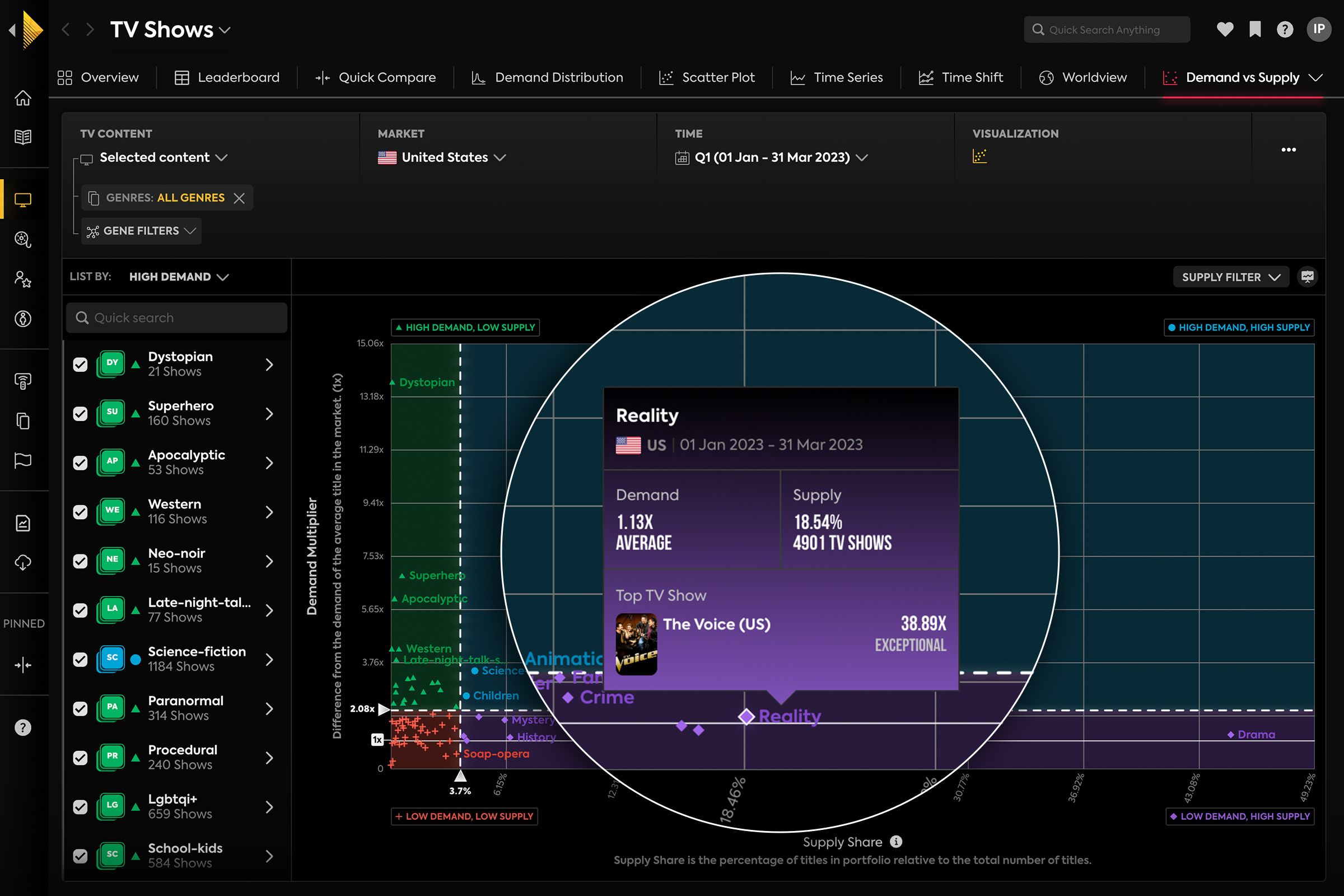Image resolution: width=1344 pixels, height=896 pixels.
Task: Open the Demand Distribution tab
Action: [x=548, y=77]
